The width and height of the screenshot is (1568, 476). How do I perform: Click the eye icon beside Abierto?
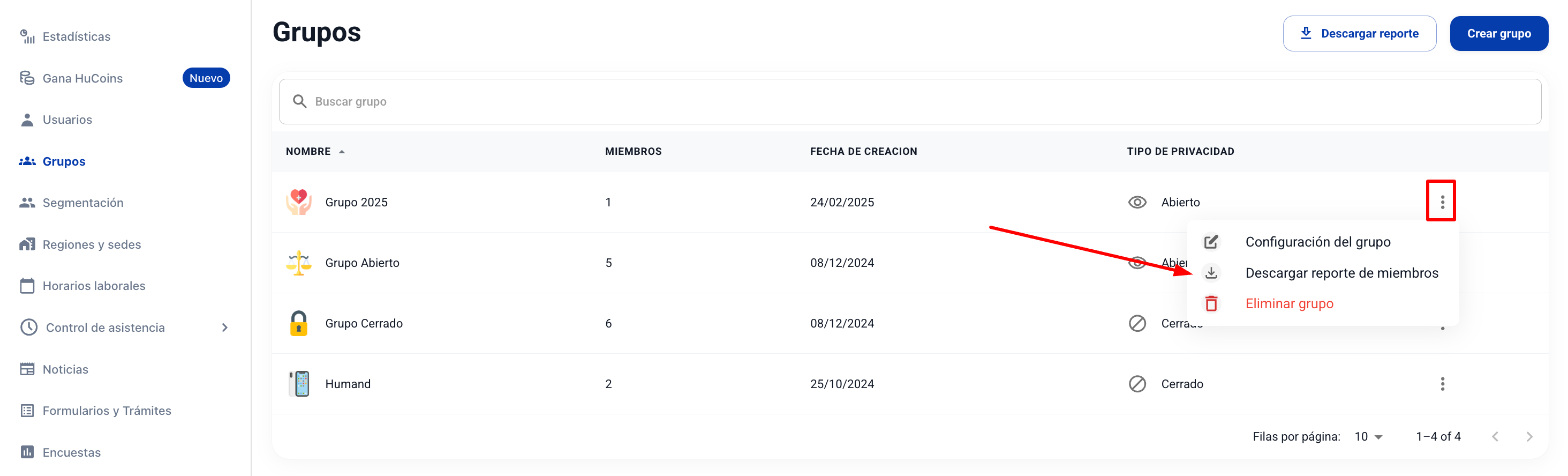[1136, 202]
